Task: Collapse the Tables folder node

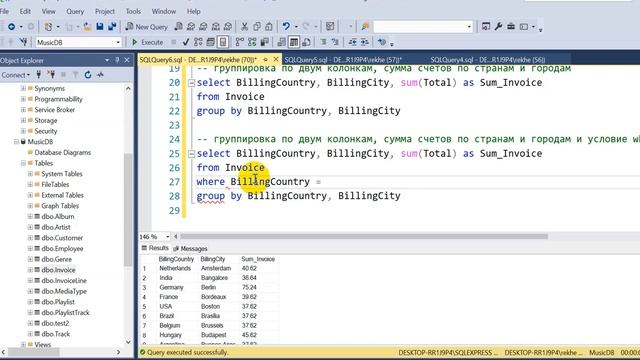Action: click(23, 163)
